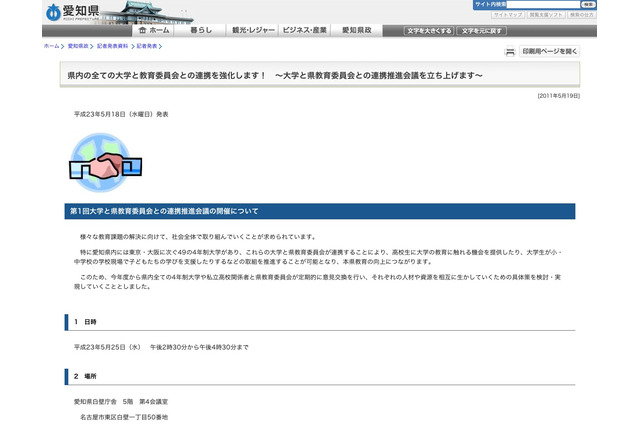Open the 閲覧支援ソフト link

[546, 15]
